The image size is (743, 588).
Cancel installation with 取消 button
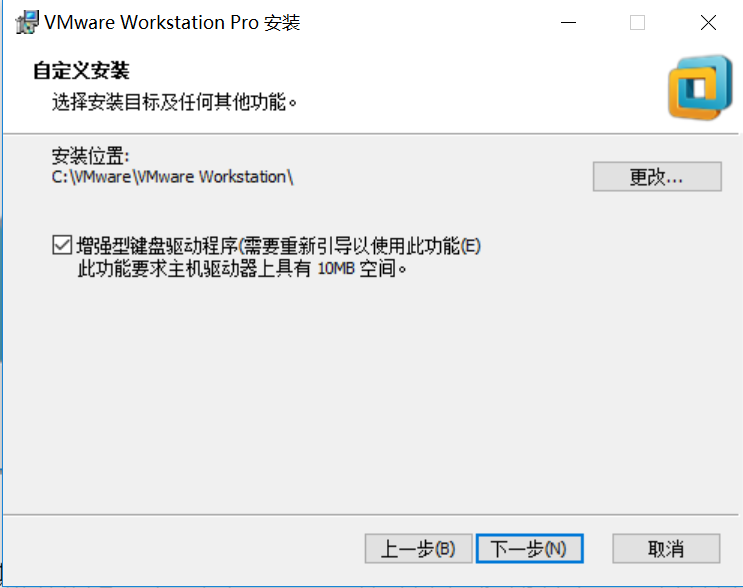(666, 549)
